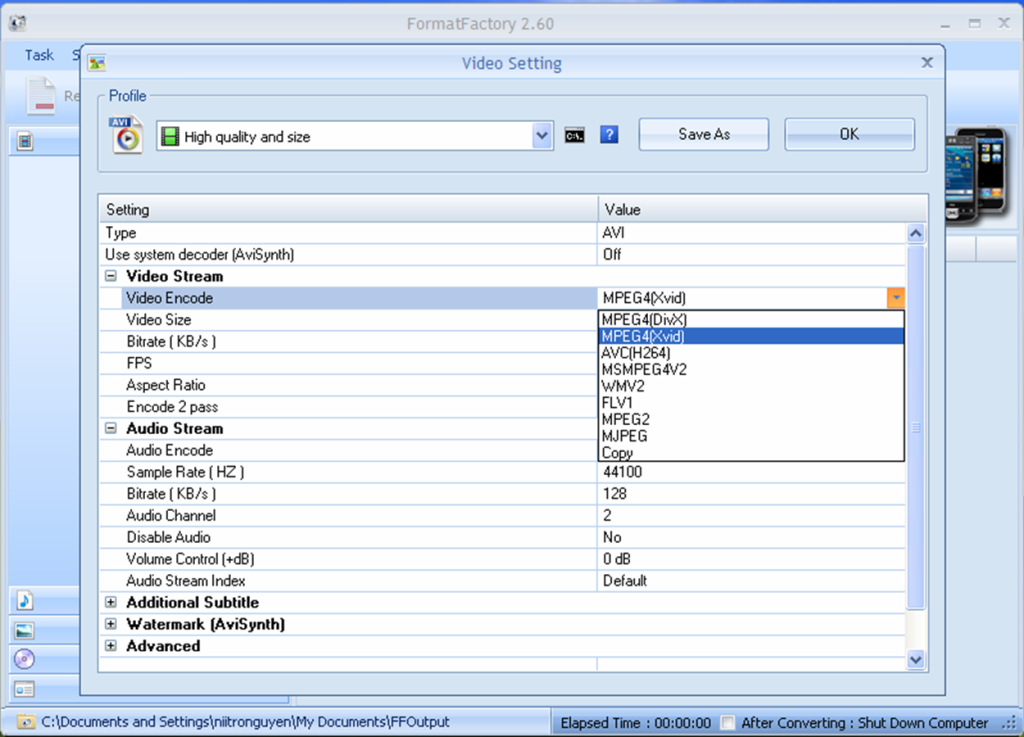Open the ROM/DVD disc category in sidebar
The height and width of the screenshot is (737, 1024).
[x=24, y=659]
